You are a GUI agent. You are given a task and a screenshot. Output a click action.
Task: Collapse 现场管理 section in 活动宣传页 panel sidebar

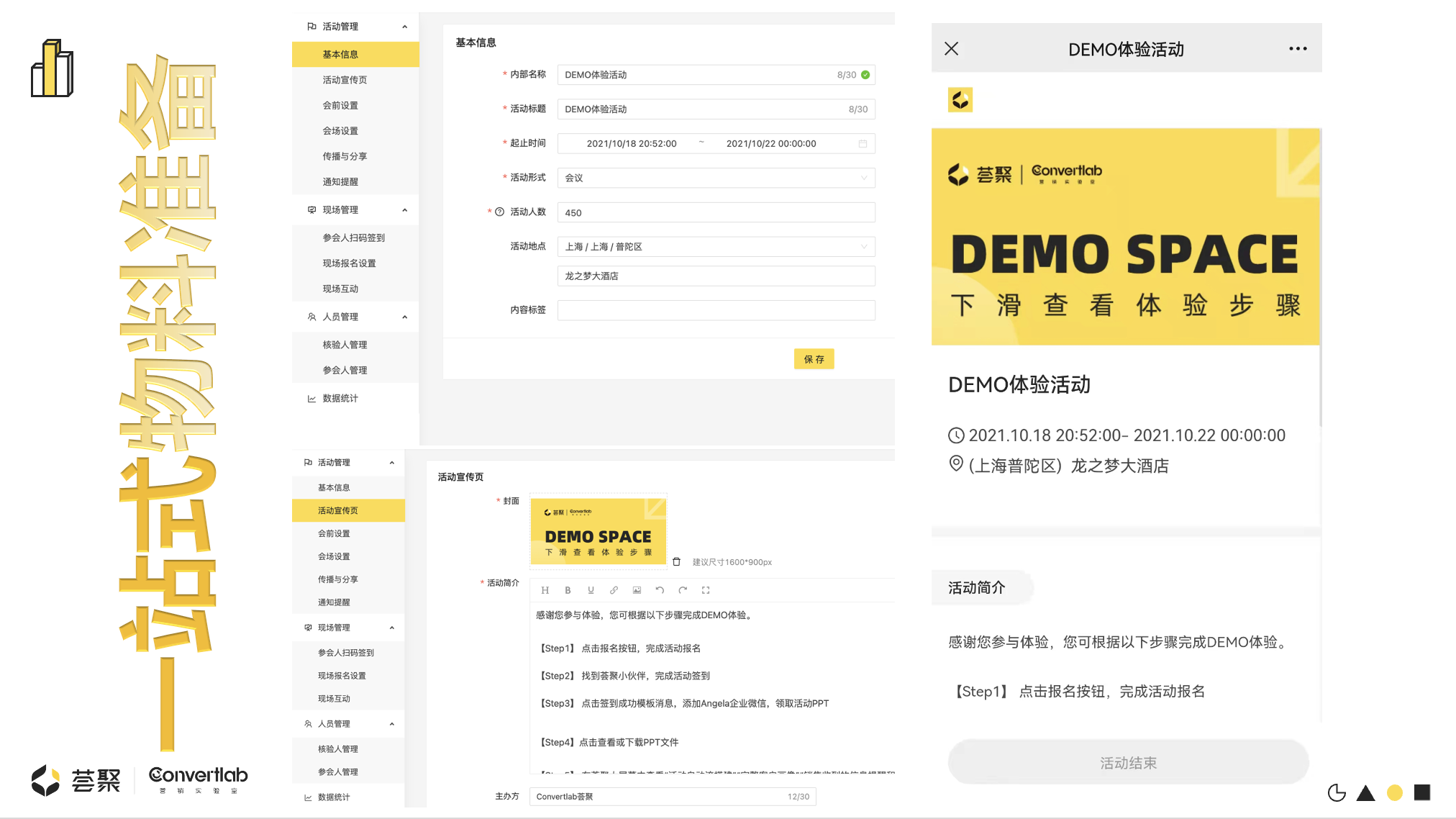coord(392,628)
